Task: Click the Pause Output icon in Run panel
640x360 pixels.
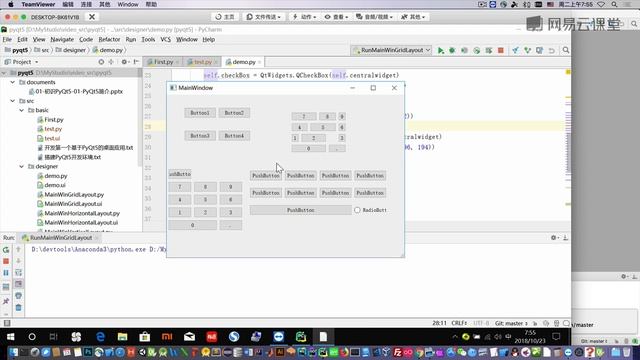Action: (6, 273)
